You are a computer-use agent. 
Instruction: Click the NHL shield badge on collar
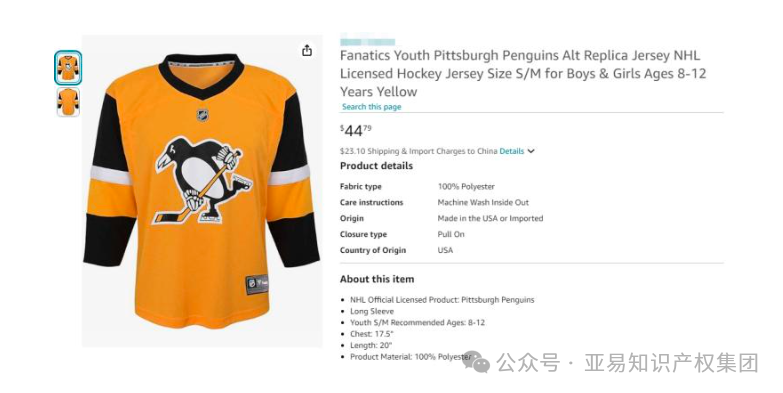(202, 115)
